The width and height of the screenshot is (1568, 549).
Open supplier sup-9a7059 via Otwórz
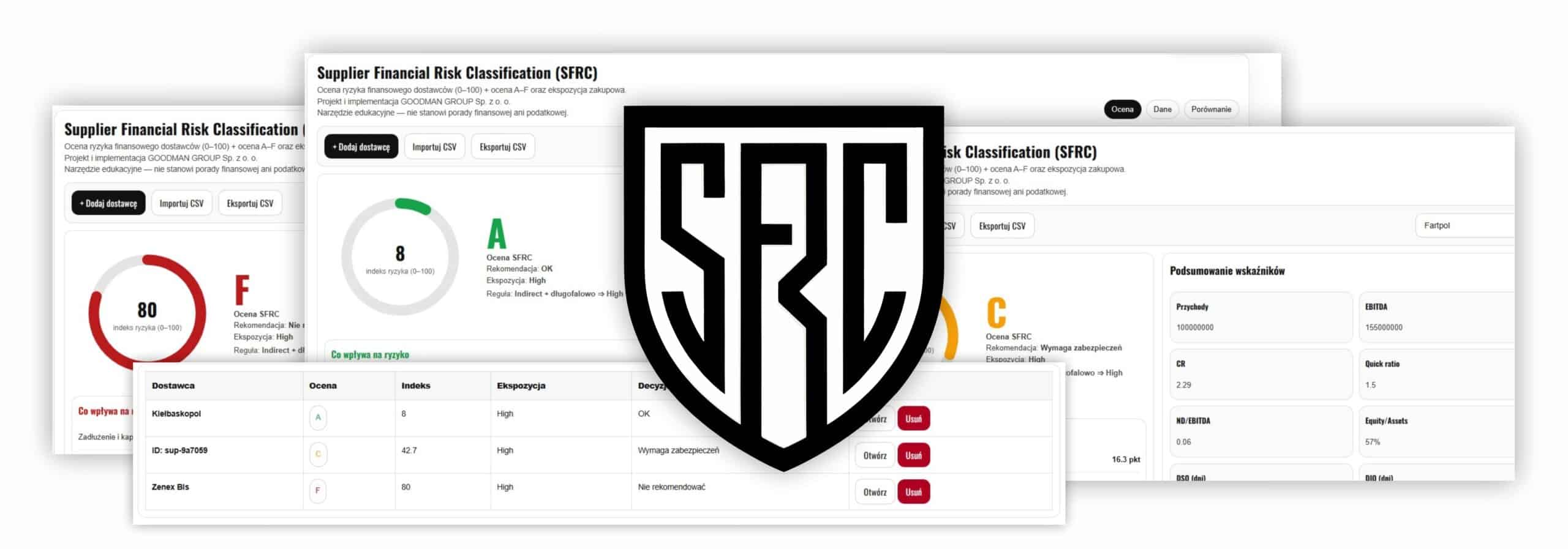pyautogui.click(x=875, y=455)
